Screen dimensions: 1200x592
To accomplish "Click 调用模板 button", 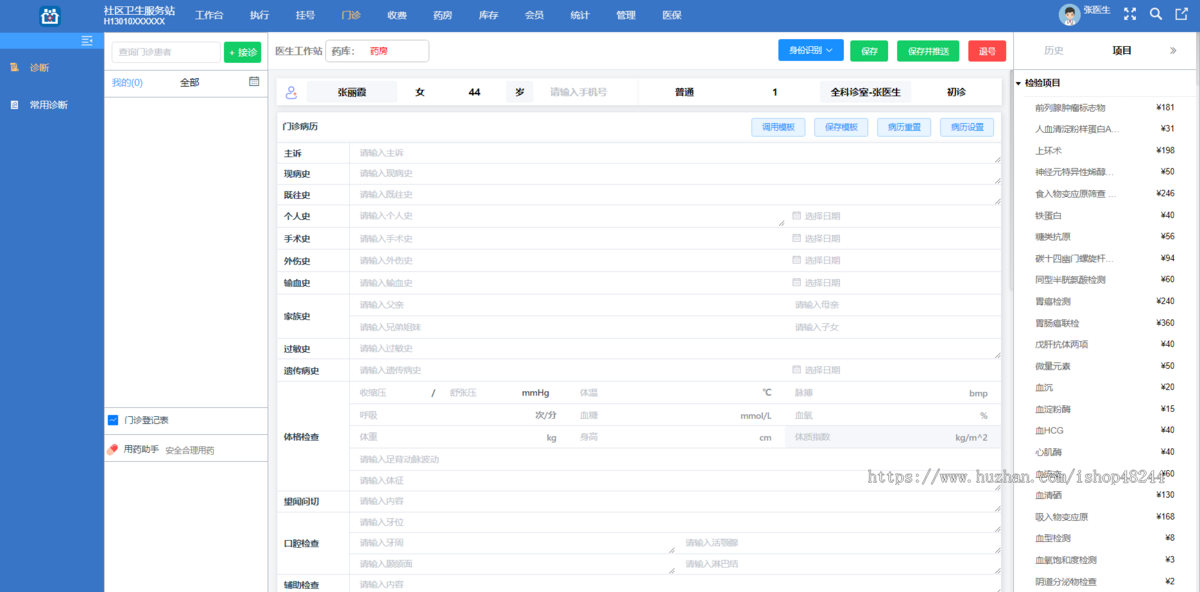I will tap(778, 127).
